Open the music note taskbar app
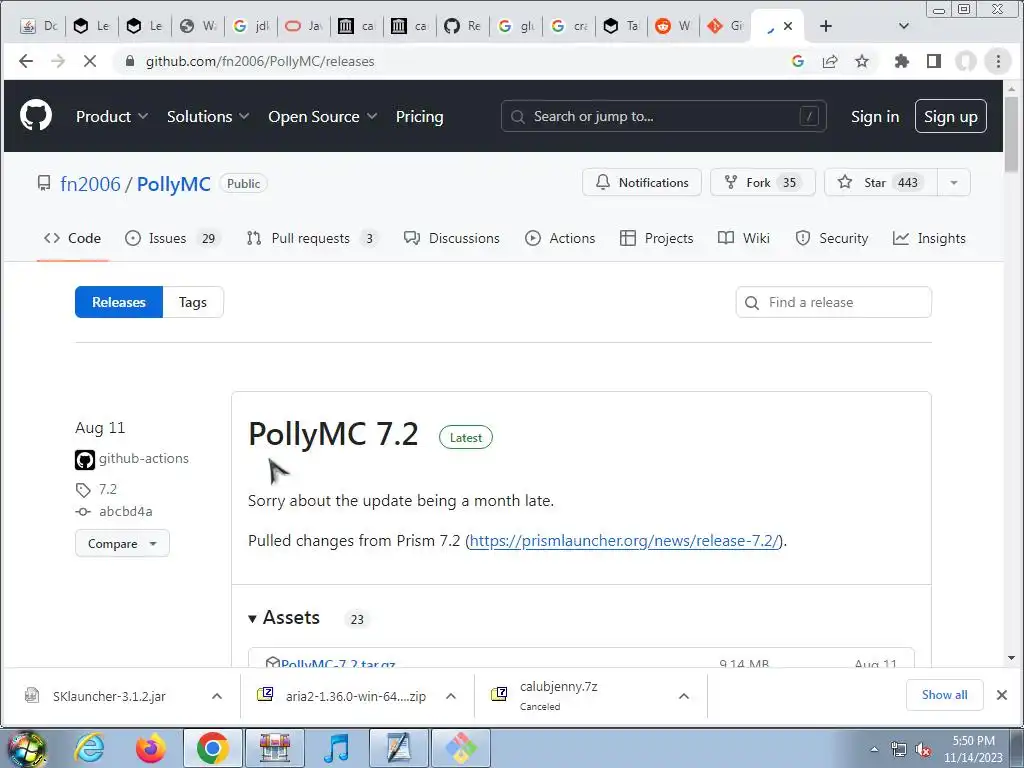The height and width of the screenshot is (768, 1024). [337, 748]
